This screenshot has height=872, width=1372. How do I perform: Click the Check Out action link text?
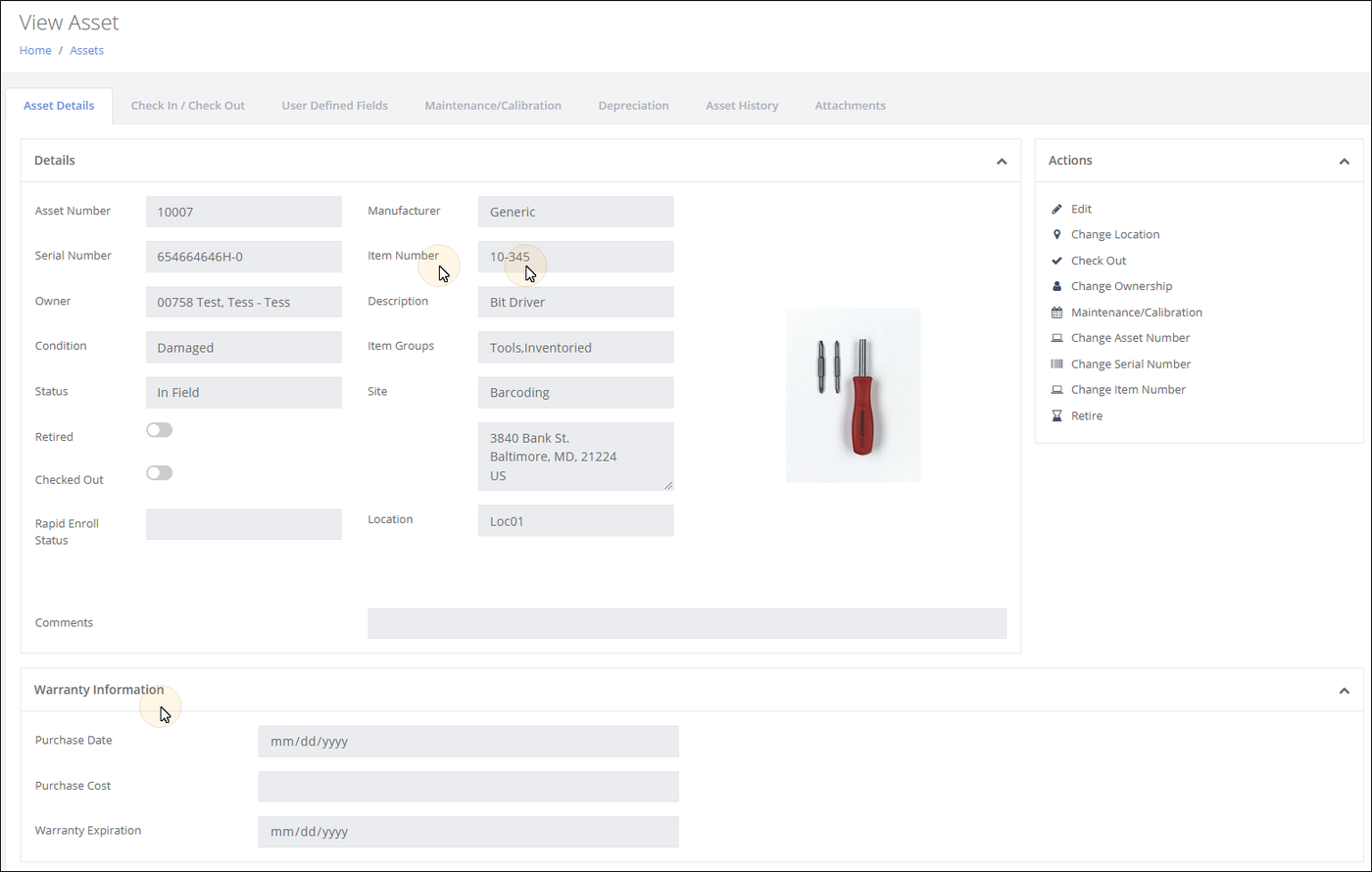pyautogui.click(x=1099, y=261)
